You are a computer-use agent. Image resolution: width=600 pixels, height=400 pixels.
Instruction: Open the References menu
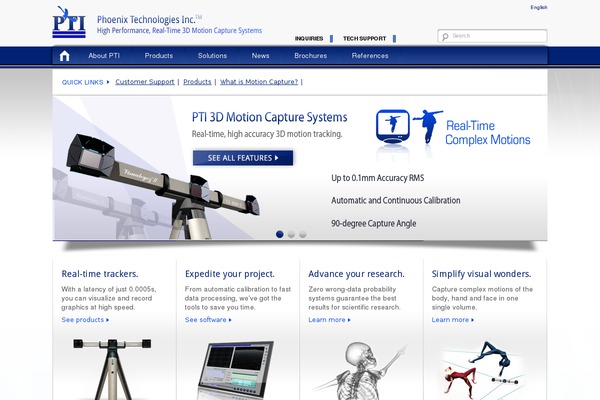(x=370, y=56)
